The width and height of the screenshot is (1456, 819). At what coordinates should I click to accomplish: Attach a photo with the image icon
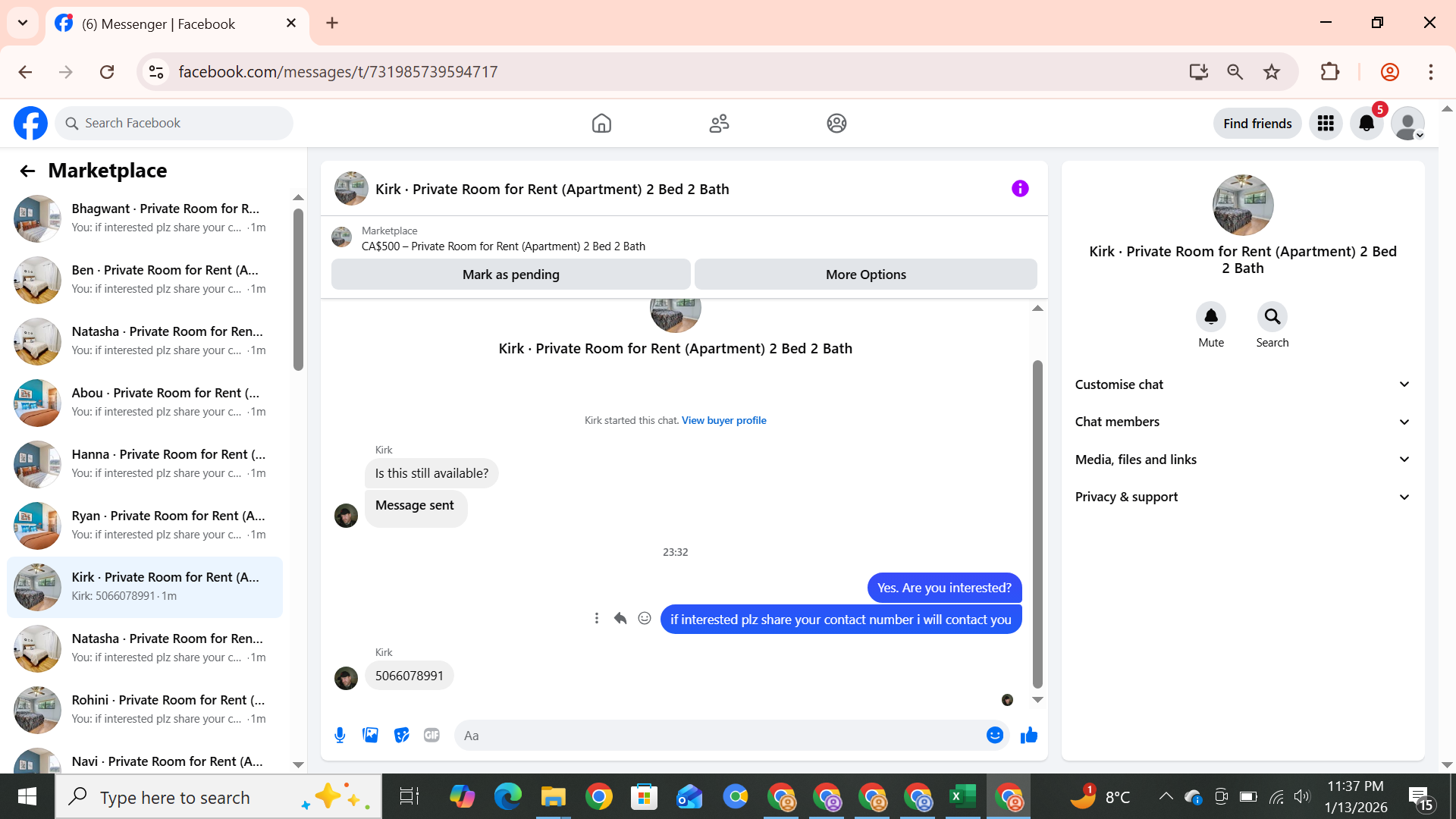coord(370,735)
